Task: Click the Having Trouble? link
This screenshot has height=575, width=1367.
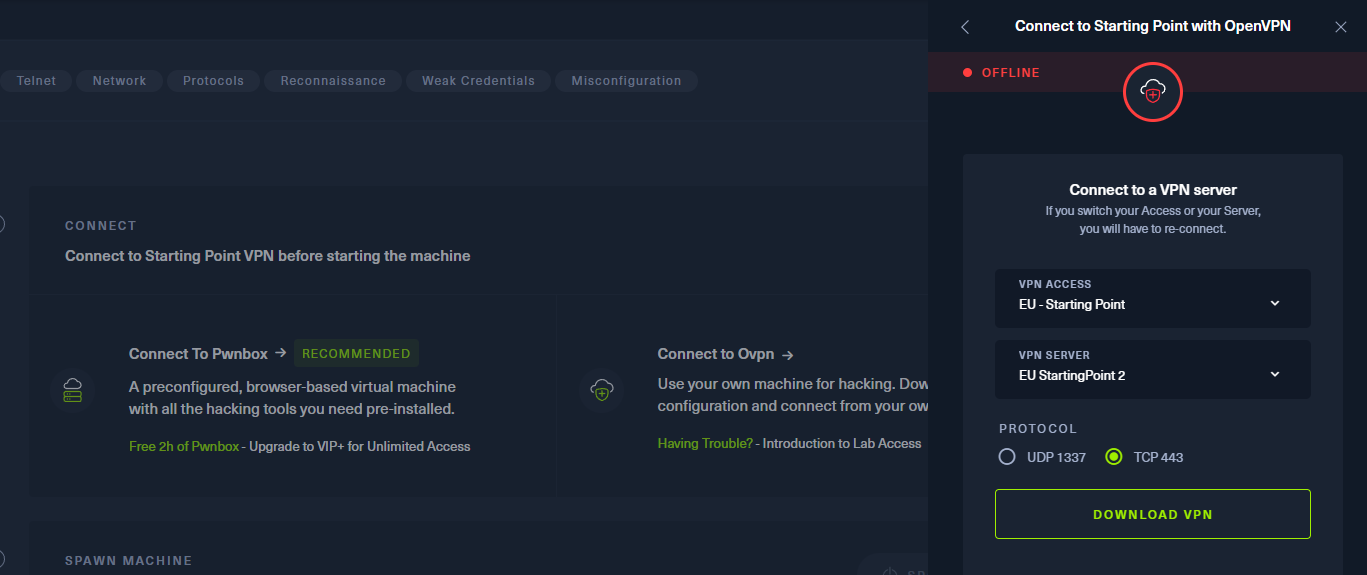Action: pyautogui.click(x=705, y=443)
